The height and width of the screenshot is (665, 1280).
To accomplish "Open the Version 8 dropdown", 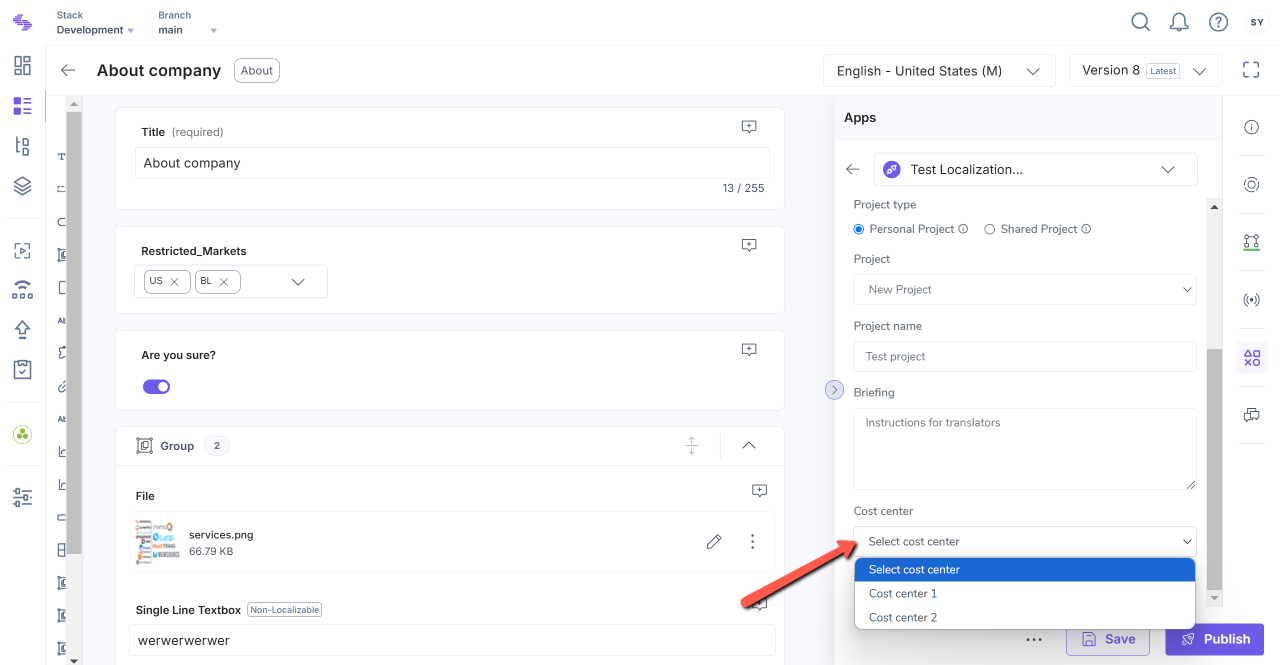I will coord(1146,71).
